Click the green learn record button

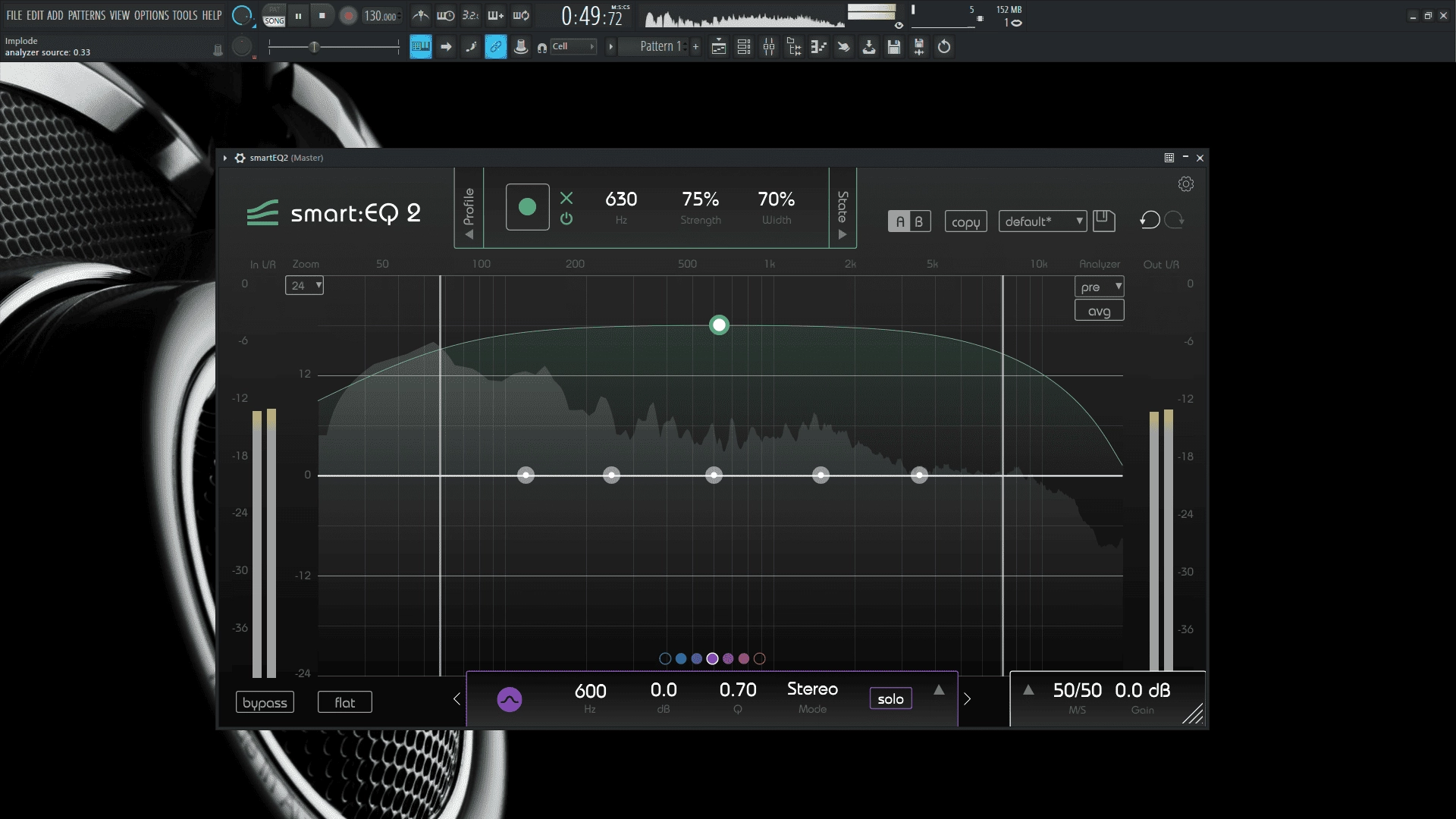(527, 207)
